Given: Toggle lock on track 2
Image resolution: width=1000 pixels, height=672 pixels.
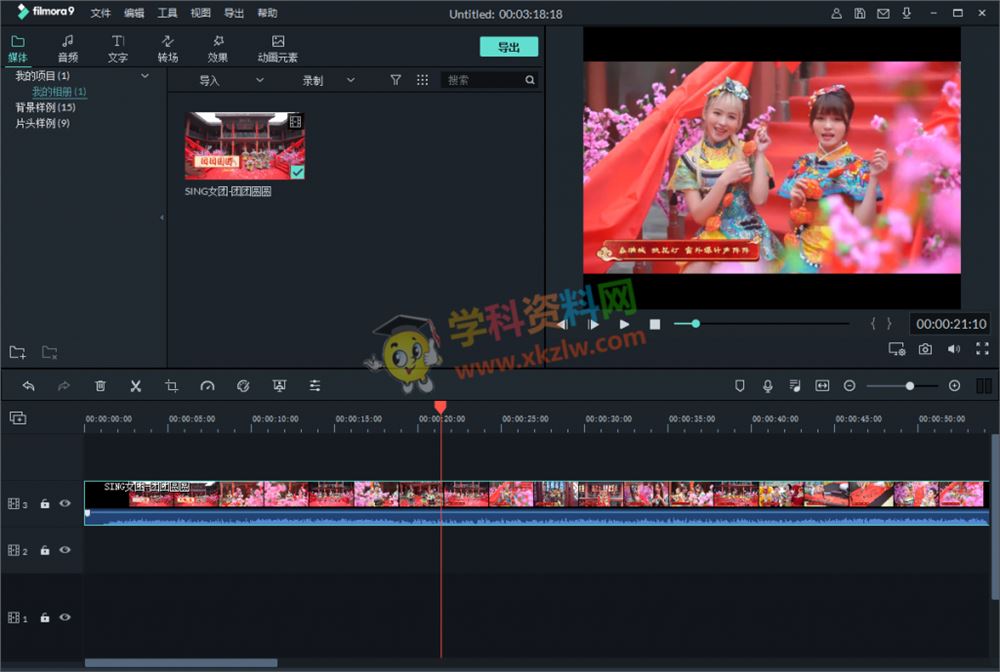Looking at the screenshot, I should pyautogui.click(x=45, y=550).
